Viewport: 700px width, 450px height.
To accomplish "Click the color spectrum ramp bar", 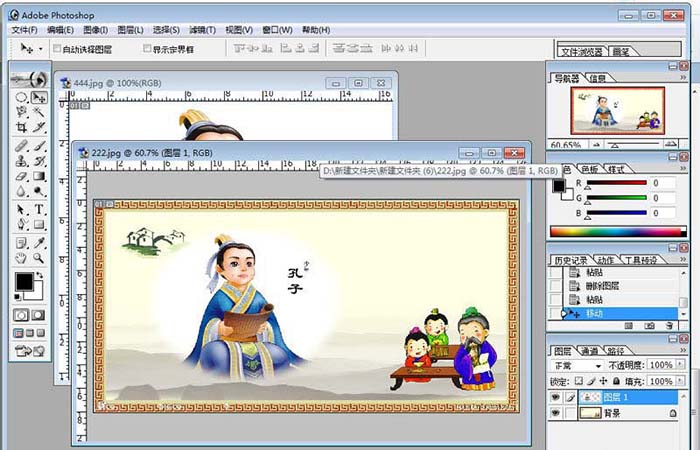I will [x=618, y=231].
